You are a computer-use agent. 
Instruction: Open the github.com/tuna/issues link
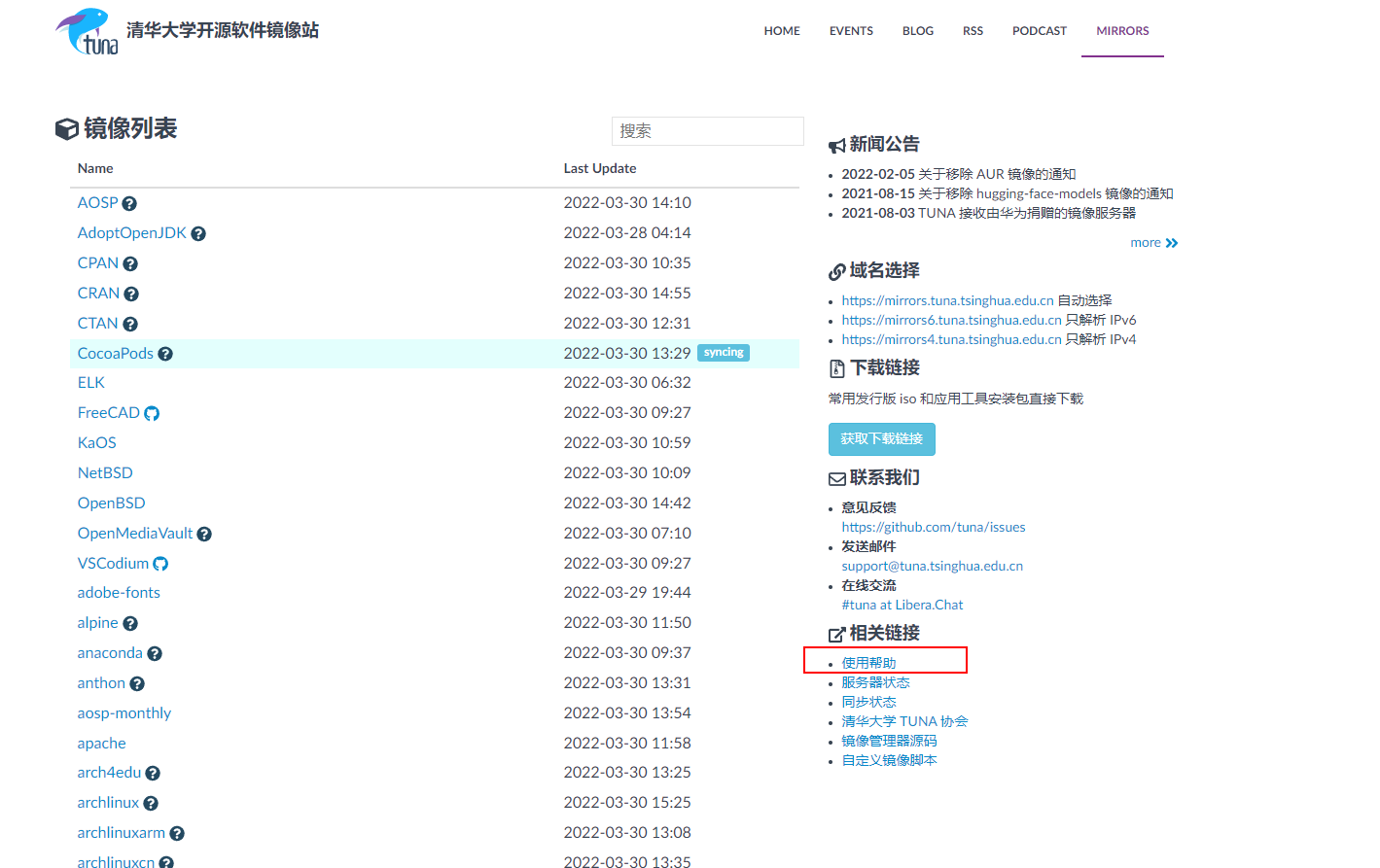point(934,527)
